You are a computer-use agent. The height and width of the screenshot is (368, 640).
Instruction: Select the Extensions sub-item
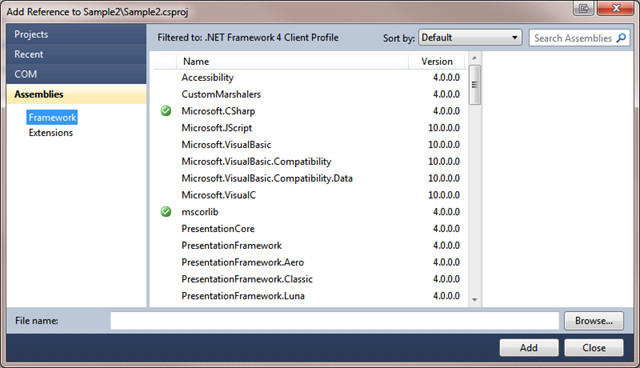(51, 133)
